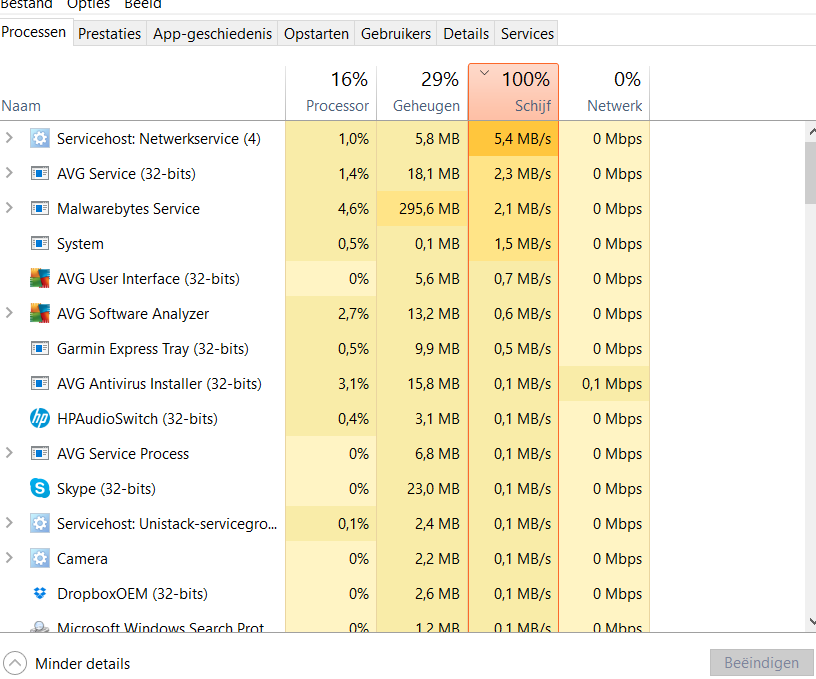The image size is (816, 679).
Task: Expand the AVG Service (32-bits) row
Action: [10, 173]
